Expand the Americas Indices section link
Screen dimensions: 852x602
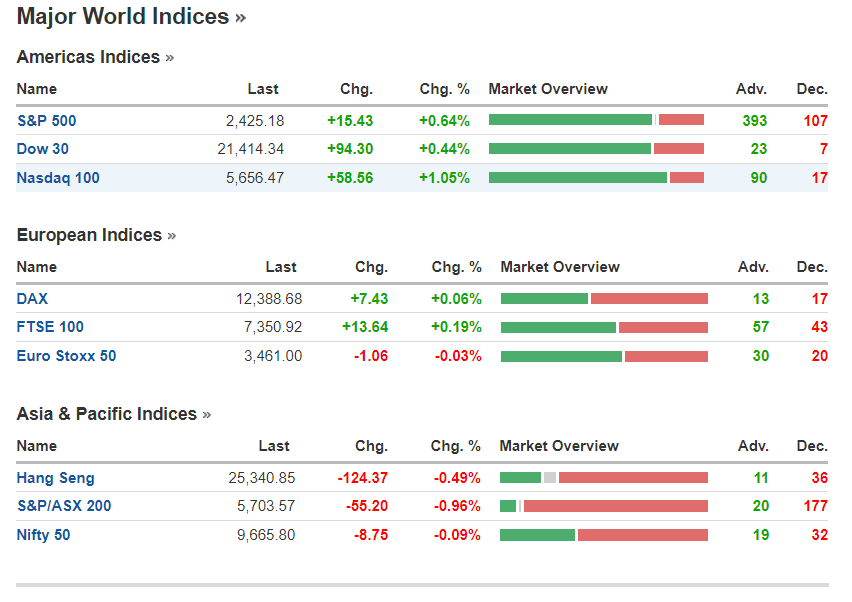[95, 58]
